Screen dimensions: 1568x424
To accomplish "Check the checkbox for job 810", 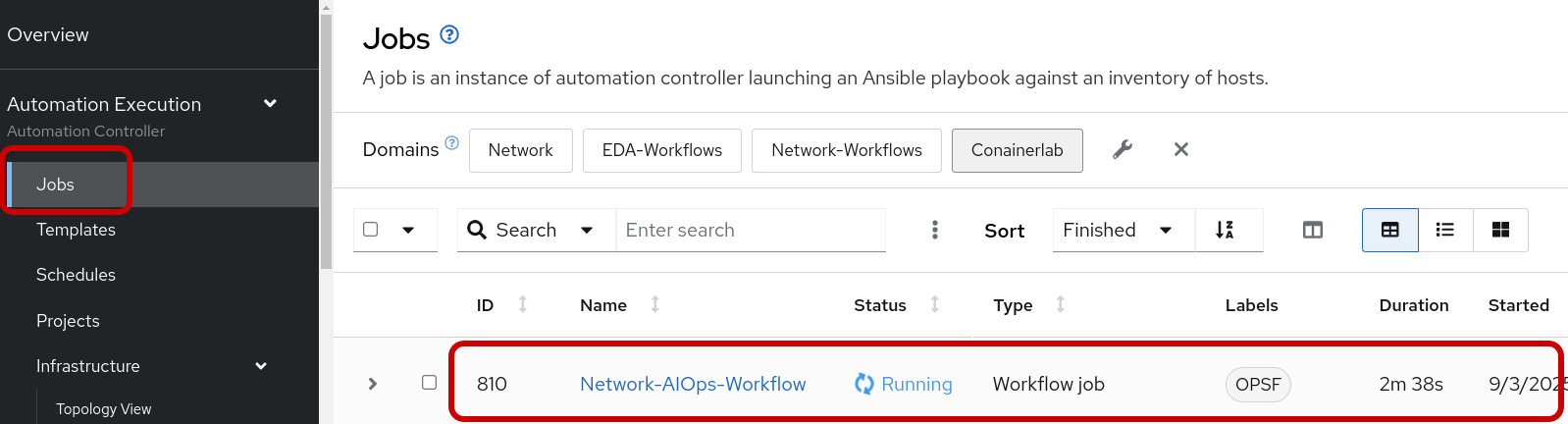I will 429,382.
